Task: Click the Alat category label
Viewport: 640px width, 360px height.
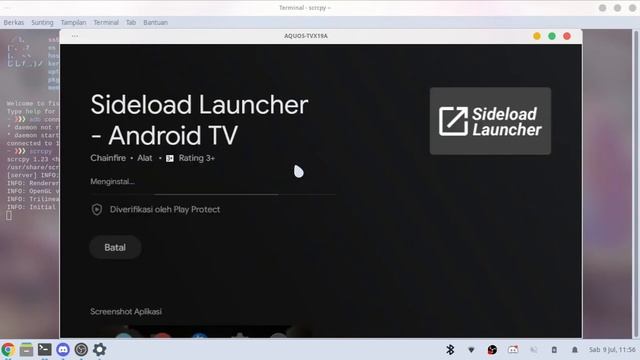Action: pos(145,158)
